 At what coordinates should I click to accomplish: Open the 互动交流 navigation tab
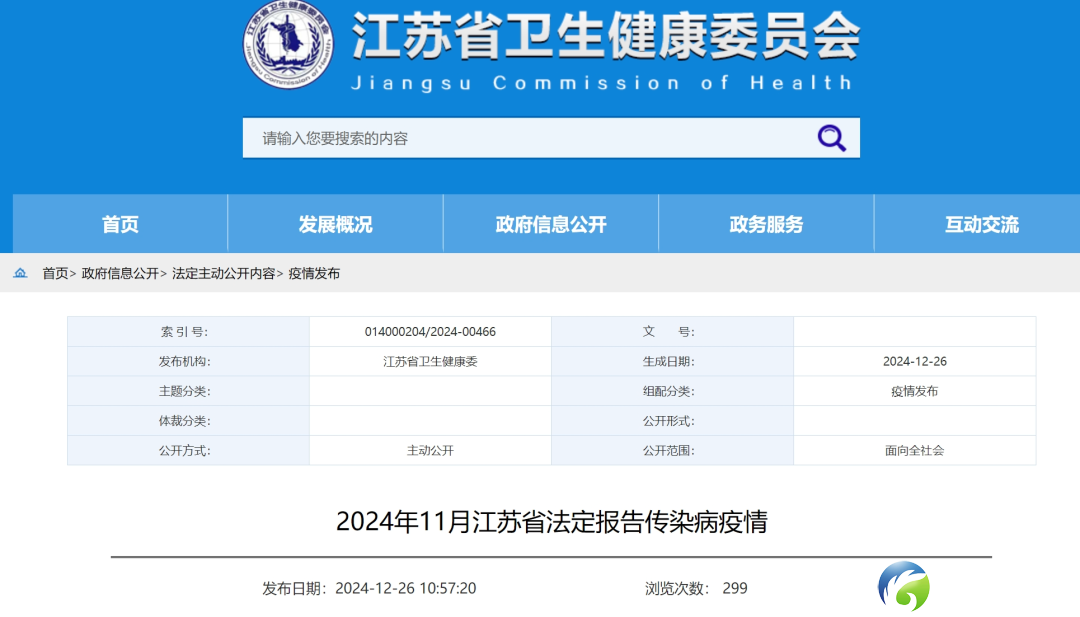click(982, 224)
